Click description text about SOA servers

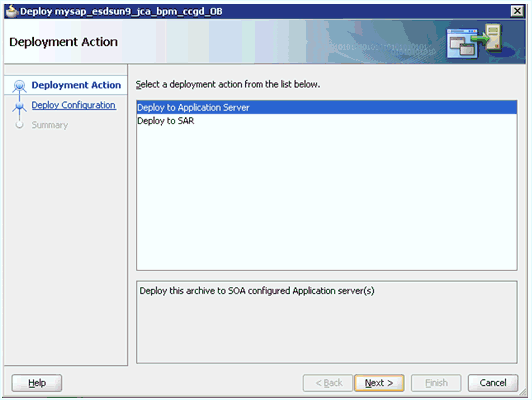257,291
